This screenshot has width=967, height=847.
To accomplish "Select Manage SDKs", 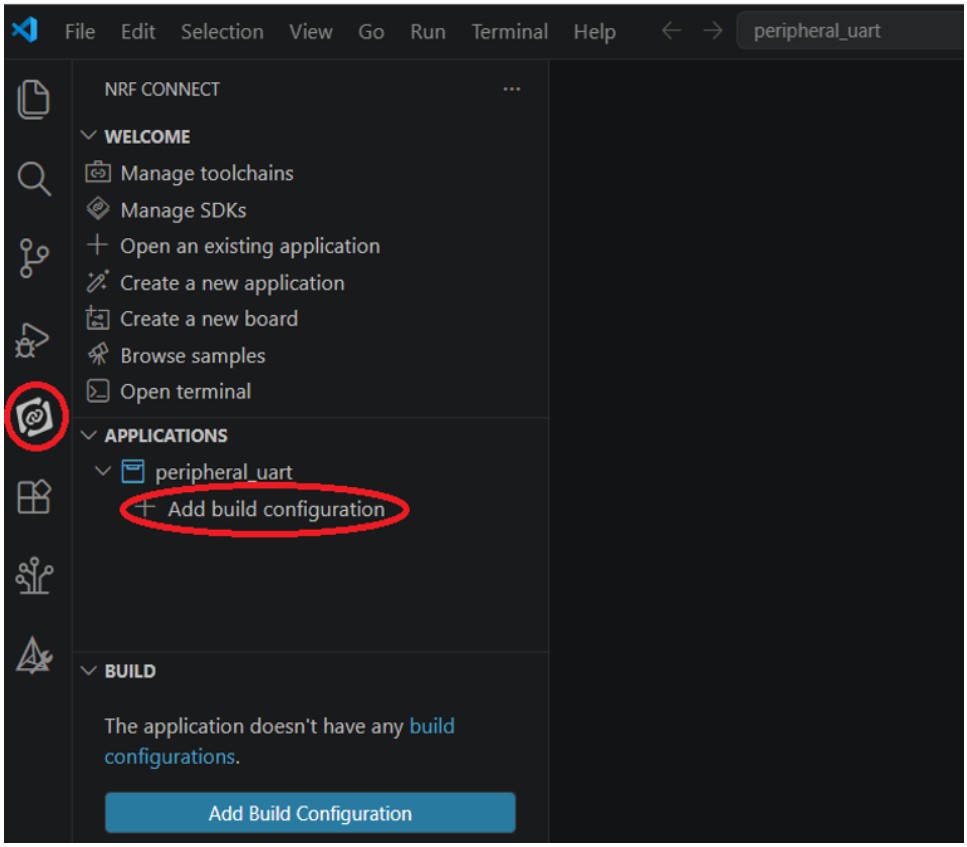I will [183, 210].
